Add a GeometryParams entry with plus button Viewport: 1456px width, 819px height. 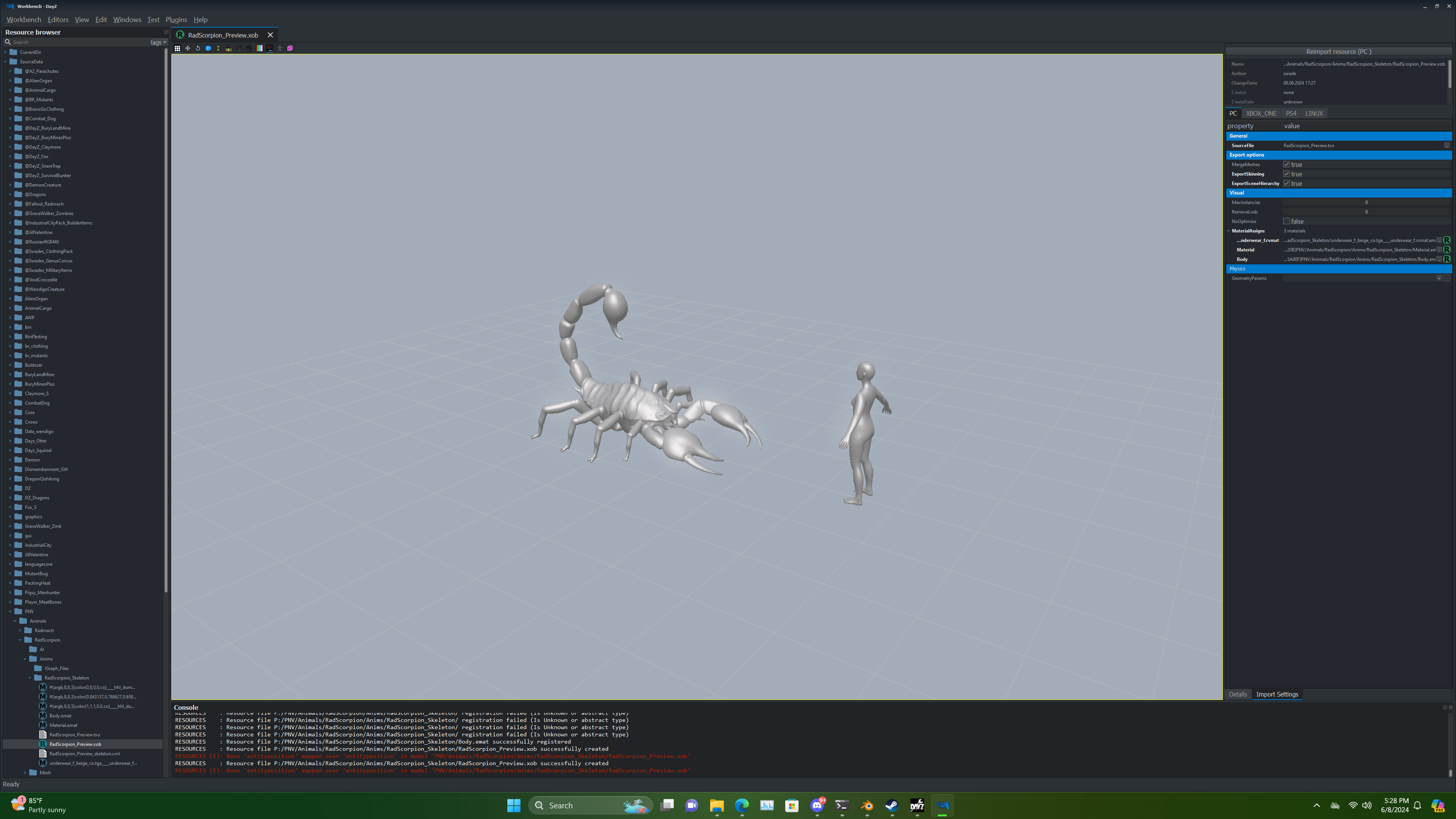click(x=1439, y=278)
